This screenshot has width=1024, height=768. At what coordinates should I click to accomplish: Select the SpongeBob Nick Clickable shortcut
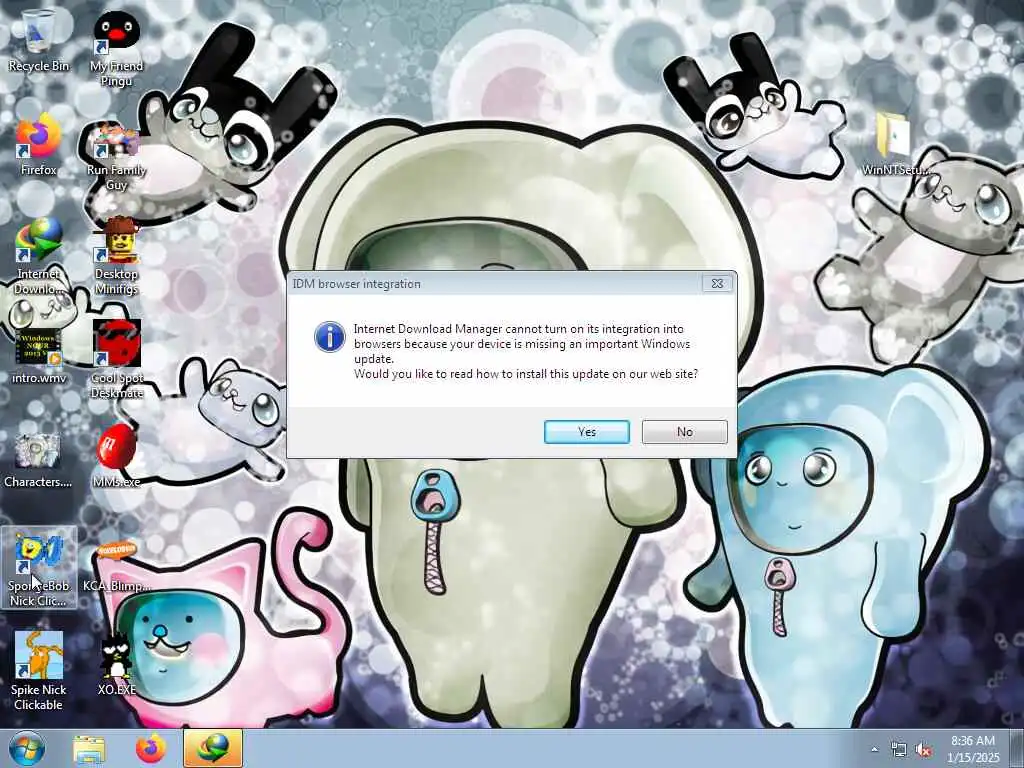[39, 568]
